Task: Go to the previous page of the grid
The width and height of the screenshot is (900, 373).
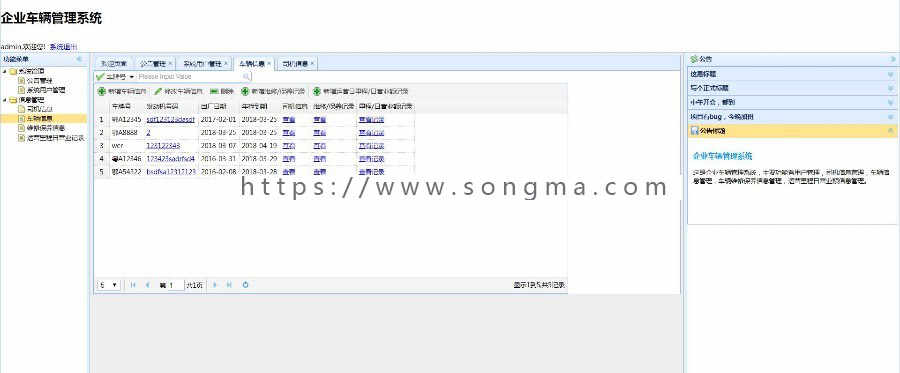Action: pyautogui.click(x=148, y=285)
